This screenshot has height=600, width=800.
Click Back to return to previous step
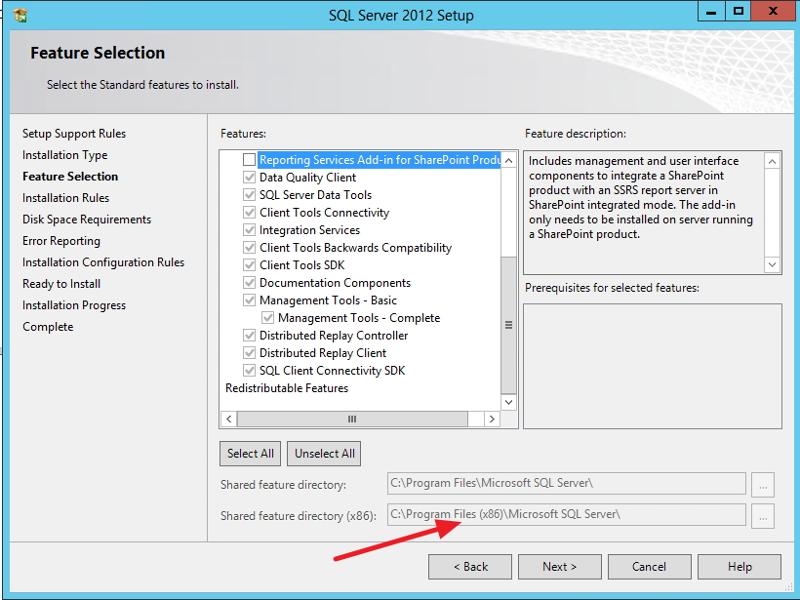pyautogui.click(x=470, y=566)
